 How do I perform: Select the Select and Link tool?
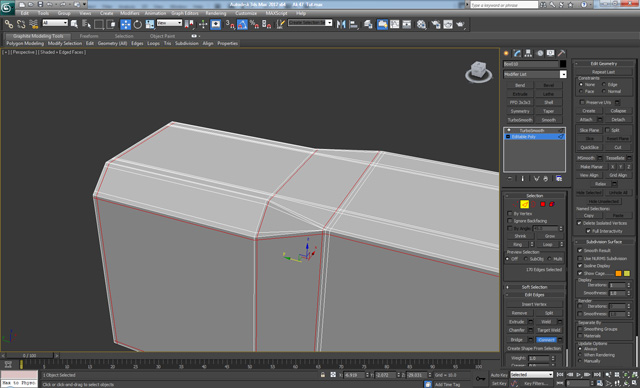coord(9,24)
